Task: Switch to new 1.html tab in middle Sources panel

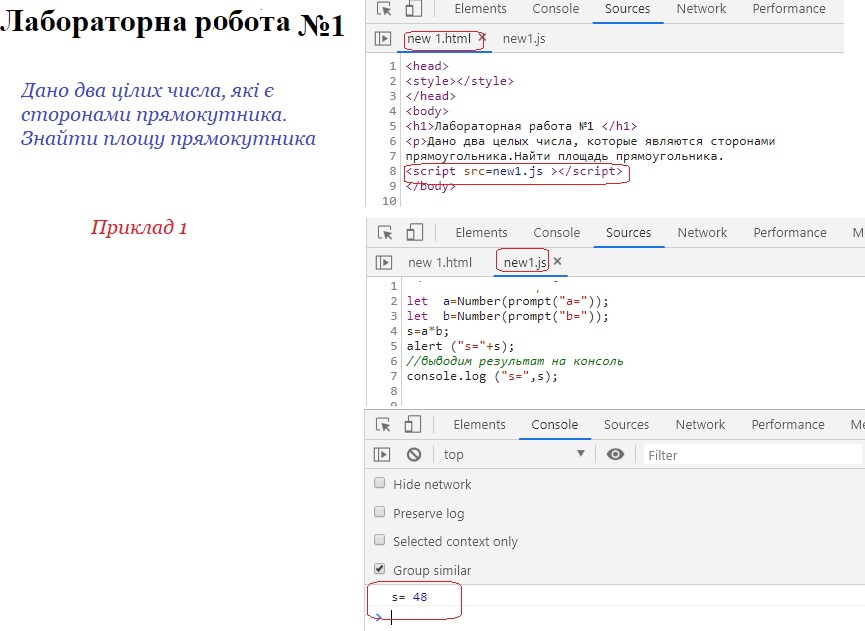Action: [439, 262]
